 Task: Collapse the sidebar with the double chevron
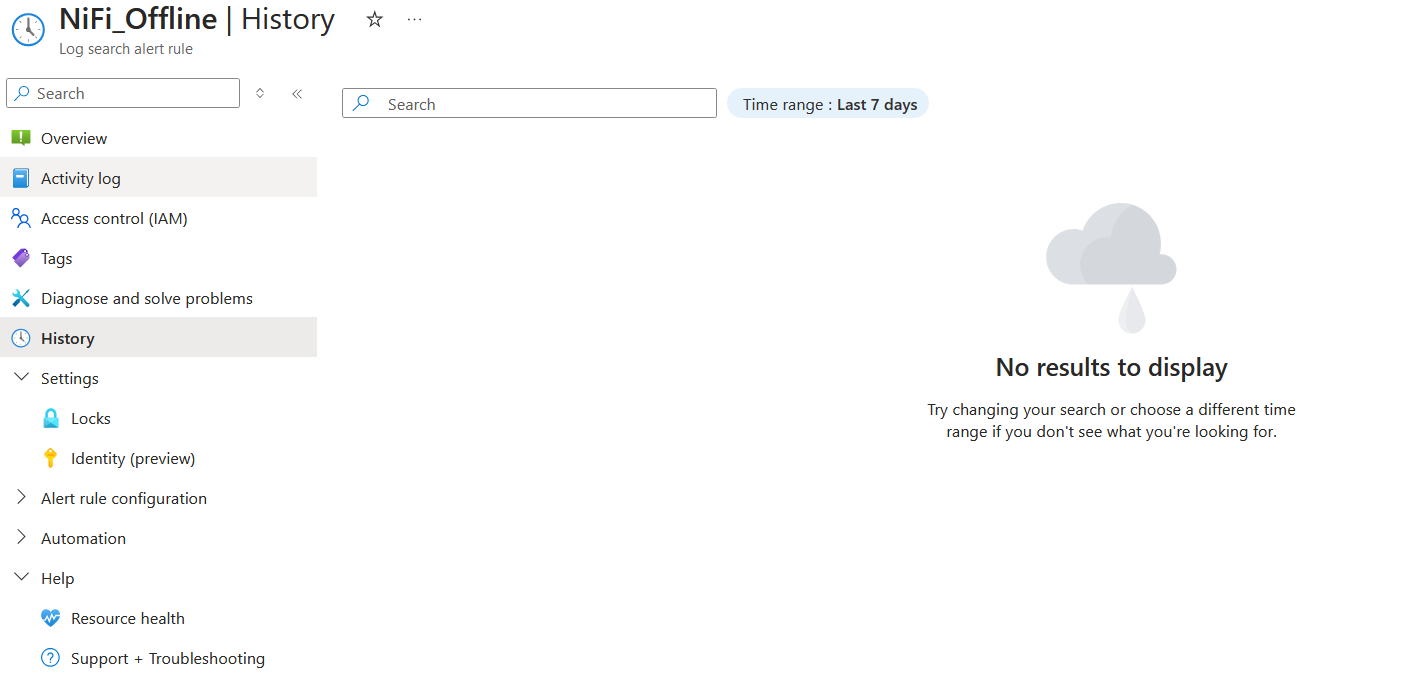(297, 93)
